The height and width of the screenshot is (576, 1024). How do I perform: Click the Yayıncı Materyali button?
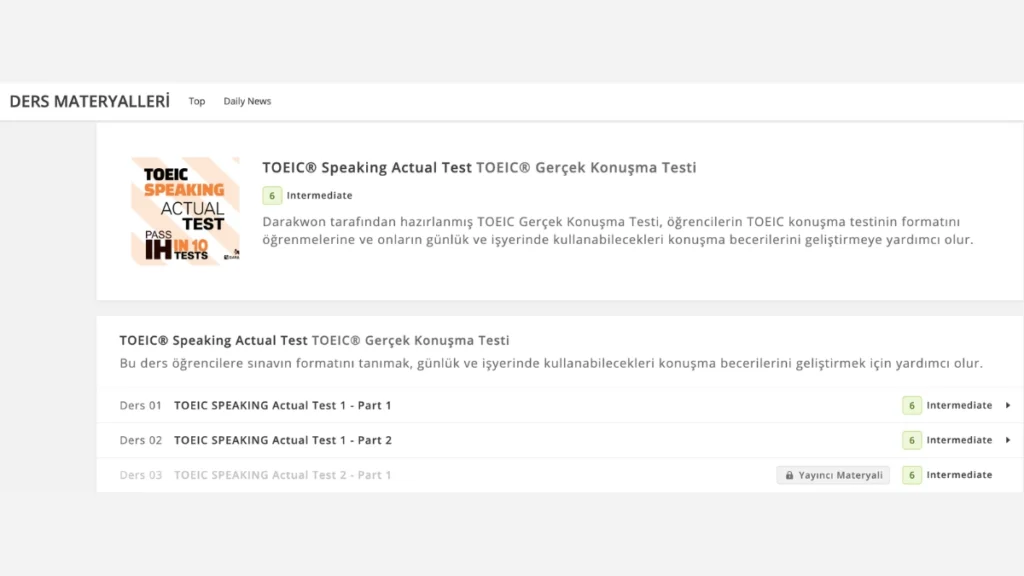tap(833, 475)
